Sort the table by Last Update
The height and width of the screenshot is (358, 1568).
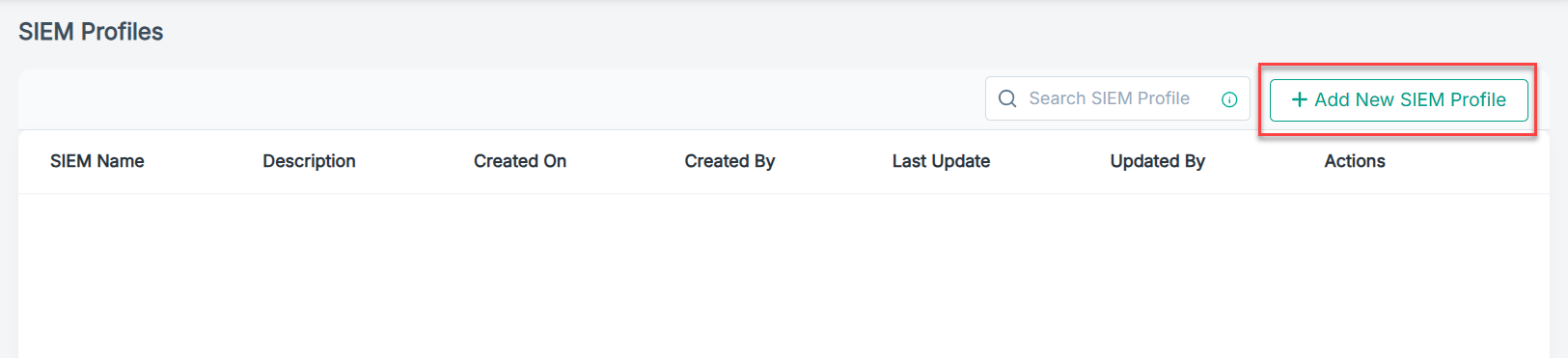[941, 161]
